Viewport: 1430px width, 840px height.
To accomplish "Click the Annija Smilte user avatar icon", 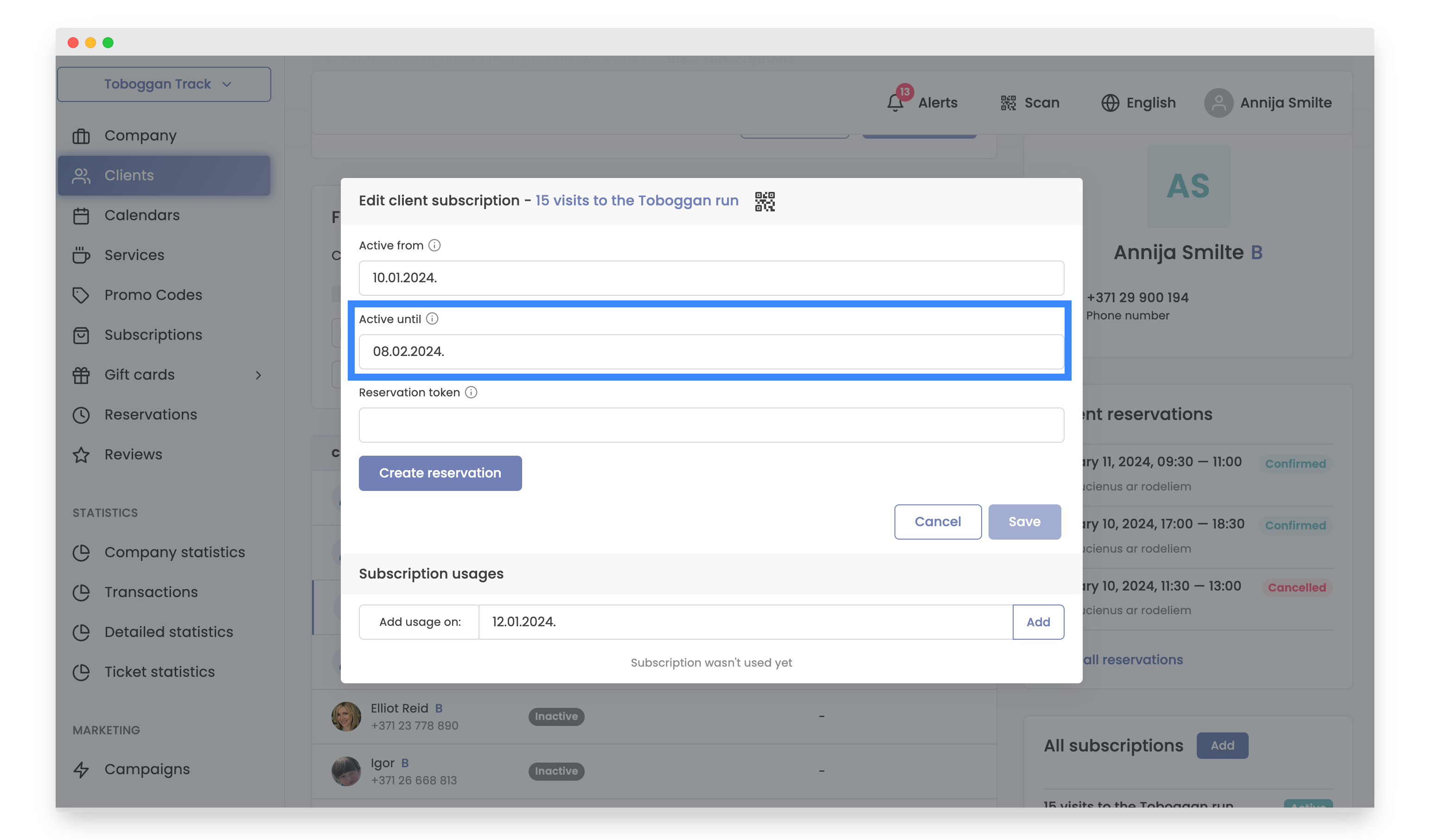I will tap(1219, 102).
